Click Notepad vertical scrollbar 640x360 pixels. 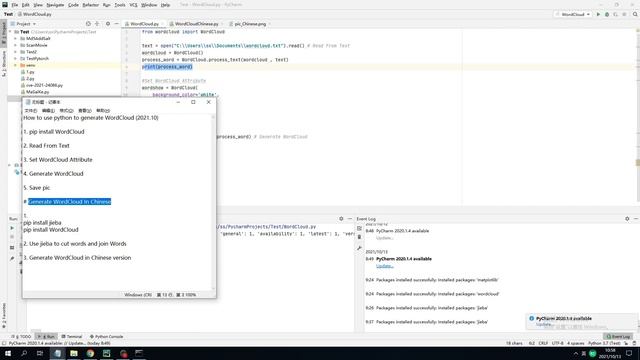[213, 202]
